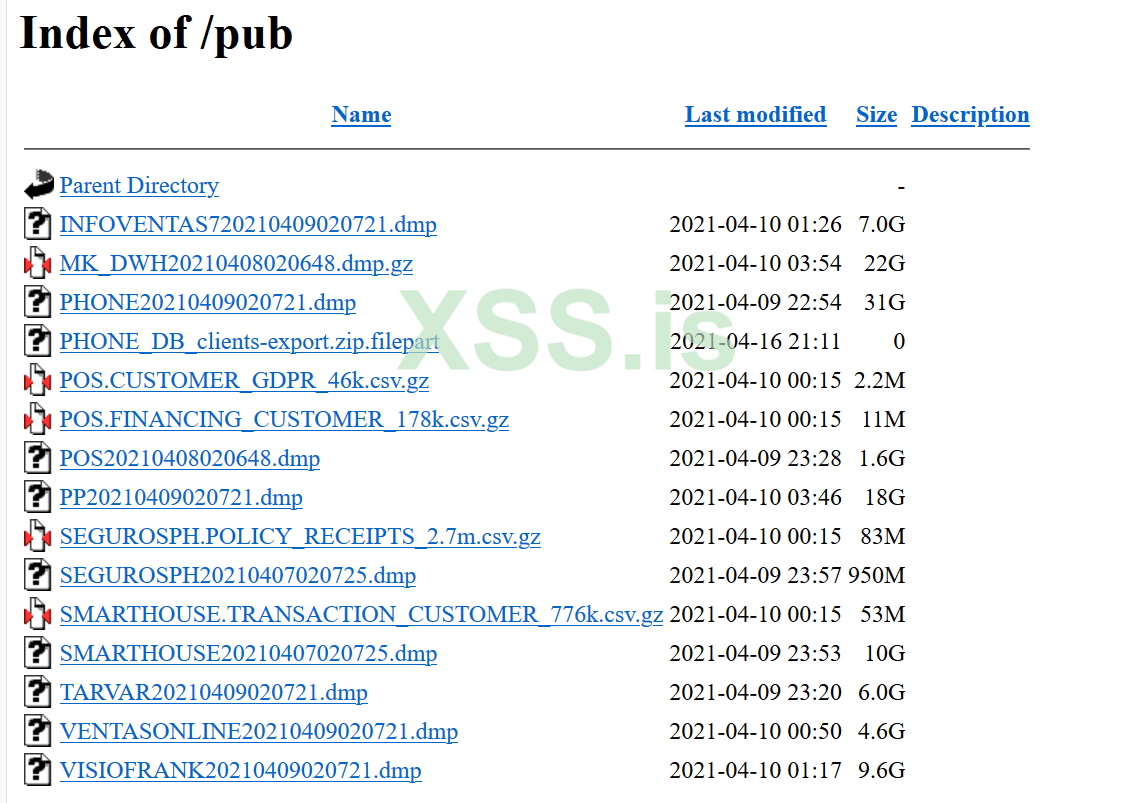Open SEGUROSPH20210407020725.dmp file link
This screenshot has height=803, width=1131.
(x=237, y=575)
